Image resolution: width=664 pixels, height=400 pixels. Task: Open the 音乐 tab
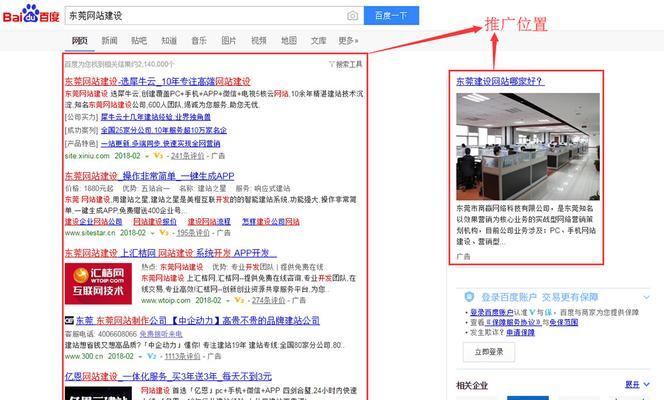pos(199,41)
